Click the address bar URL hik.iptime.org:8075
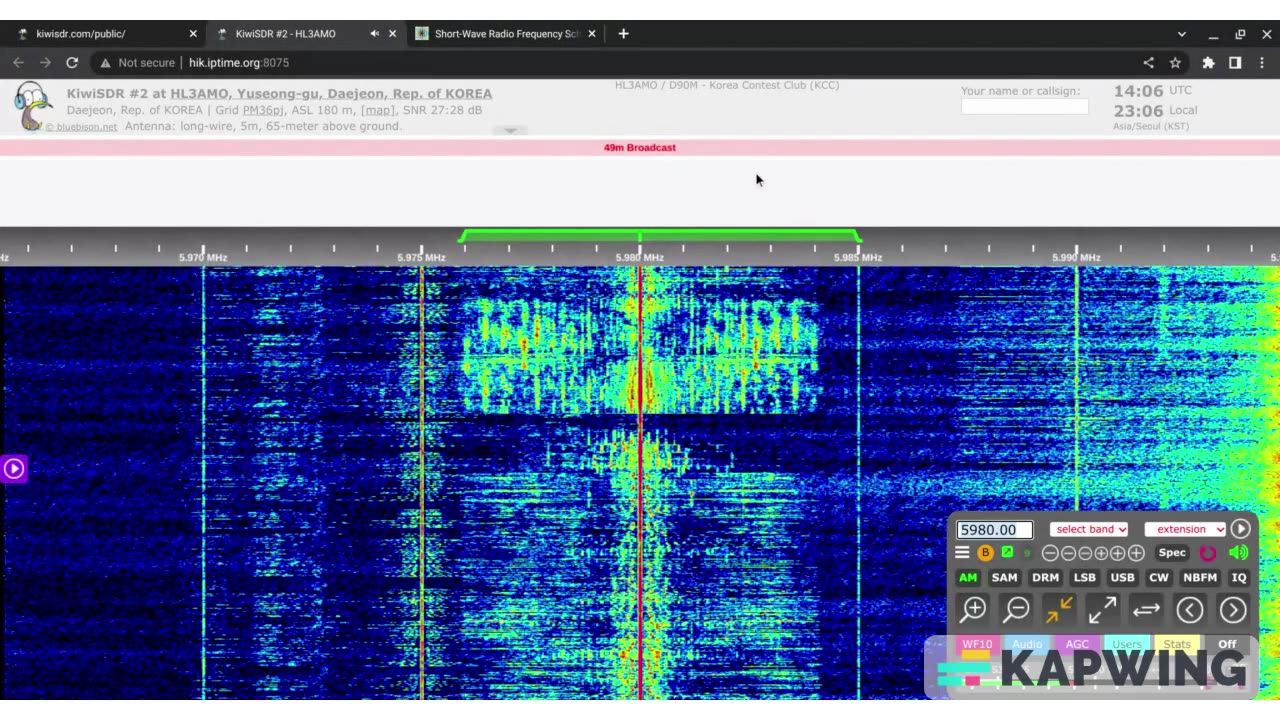 click(x=239, y=62)
